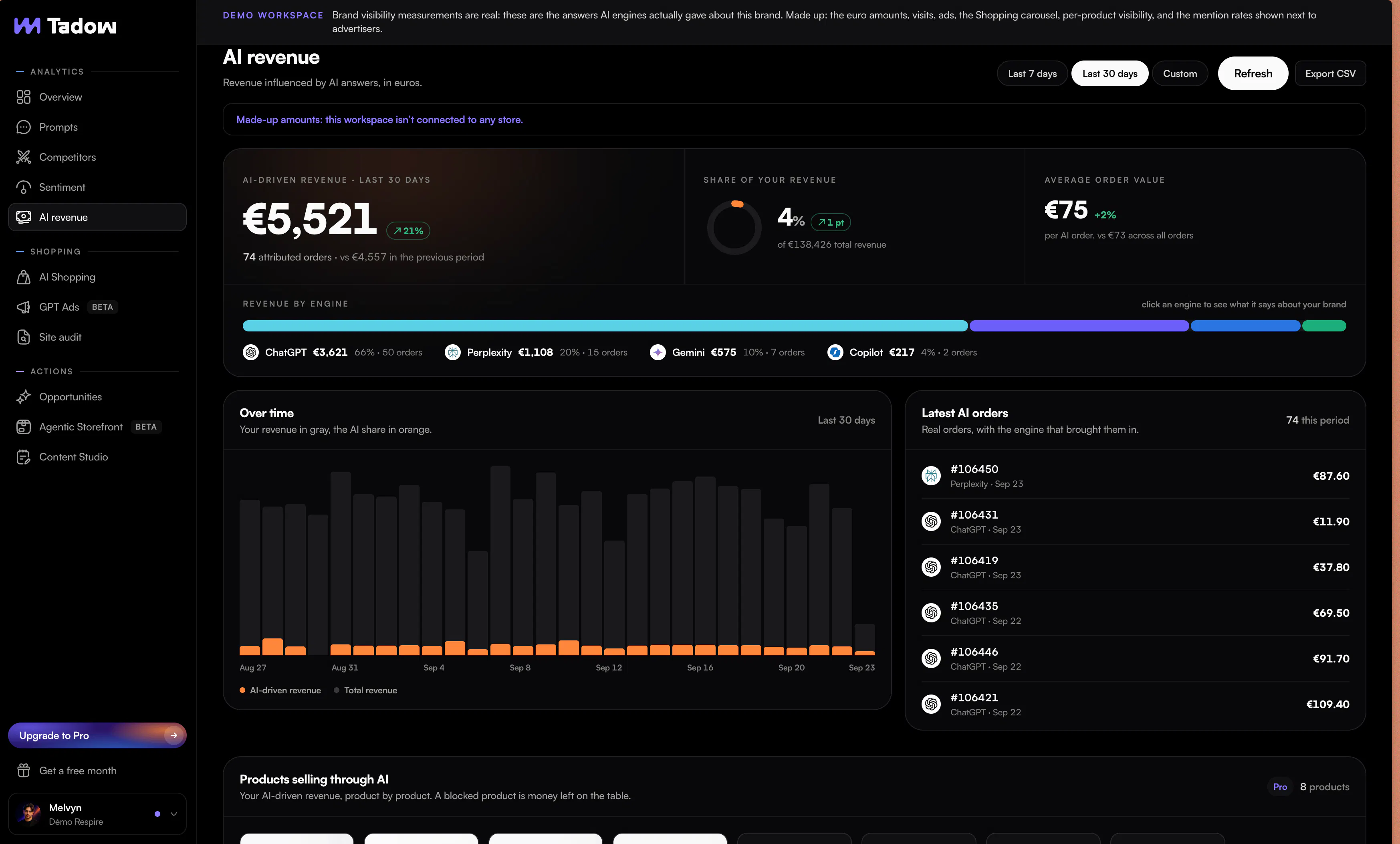This screenshot has height=844, width=1400.
Task: Click the Tadow logo
Action: click(65, 26)
